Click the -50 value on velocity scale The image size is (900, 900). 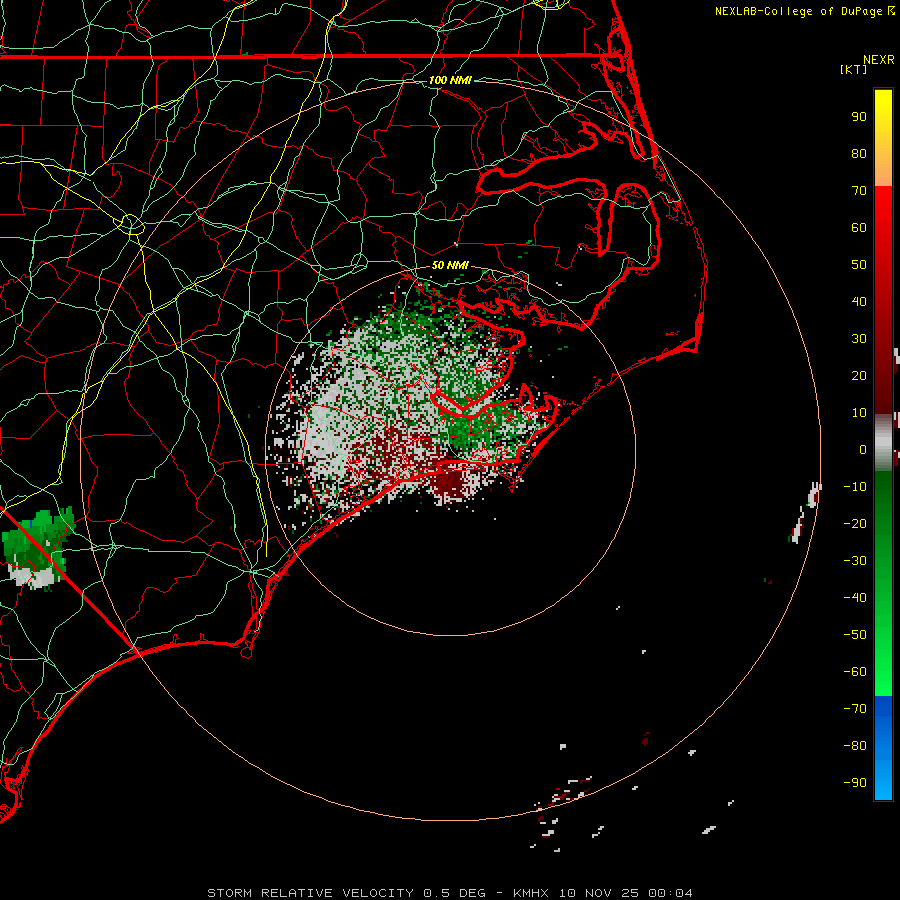(855, 635)
